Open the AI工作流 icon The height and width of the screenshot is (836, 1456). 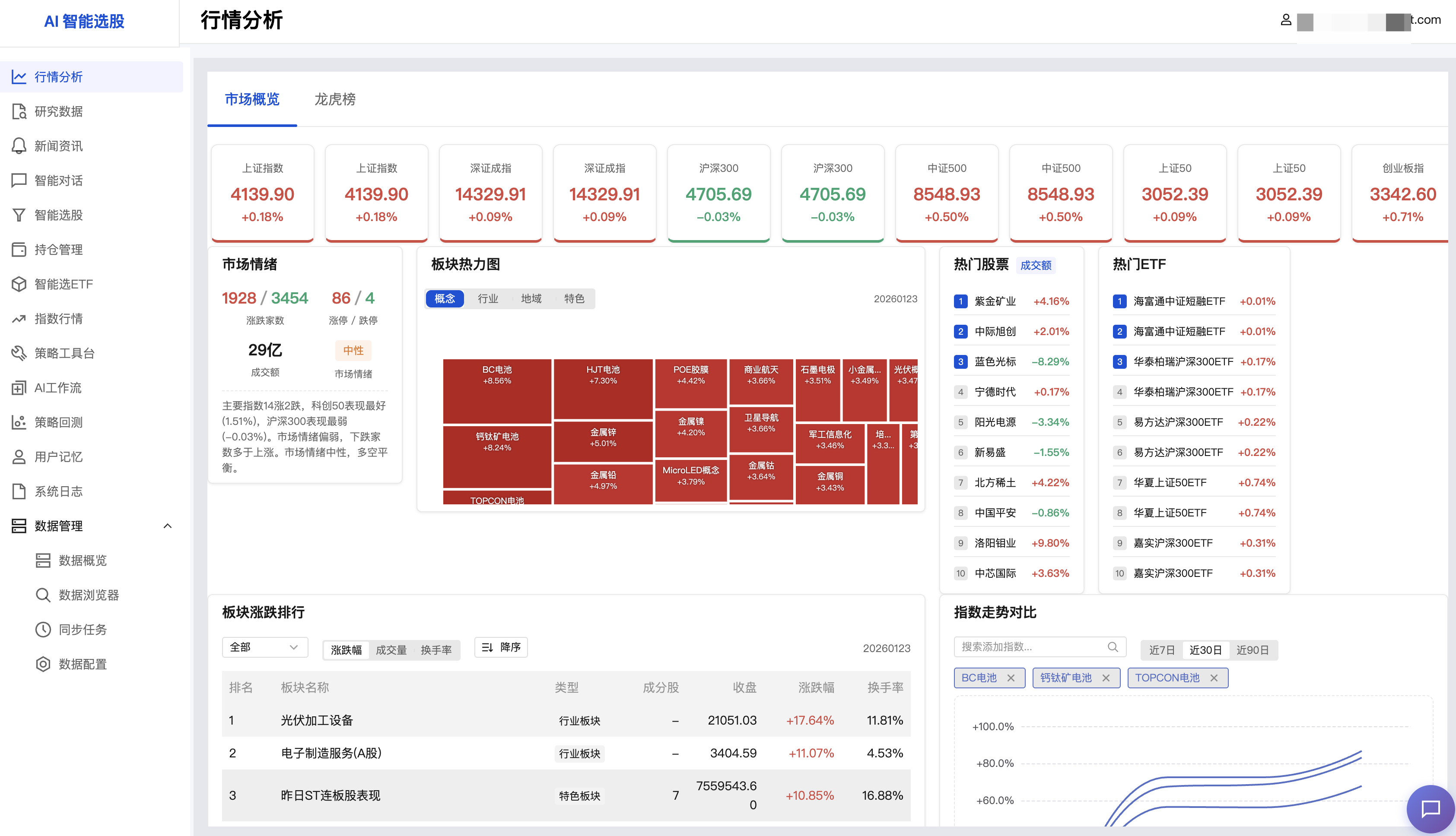[19, 388]
